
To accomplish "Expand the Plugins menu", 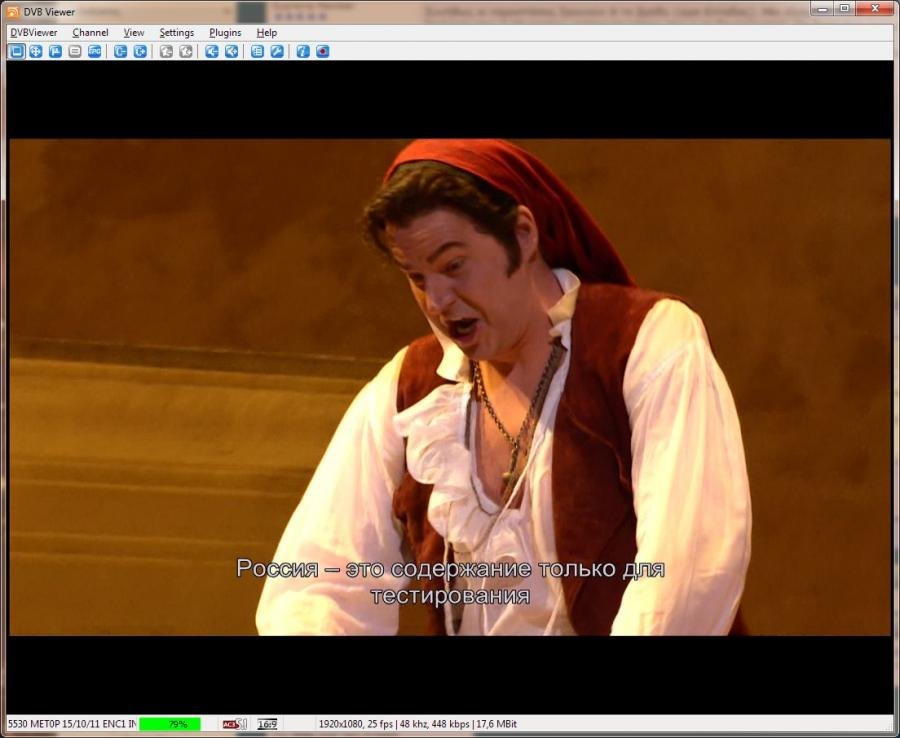I will pos(225,33).
